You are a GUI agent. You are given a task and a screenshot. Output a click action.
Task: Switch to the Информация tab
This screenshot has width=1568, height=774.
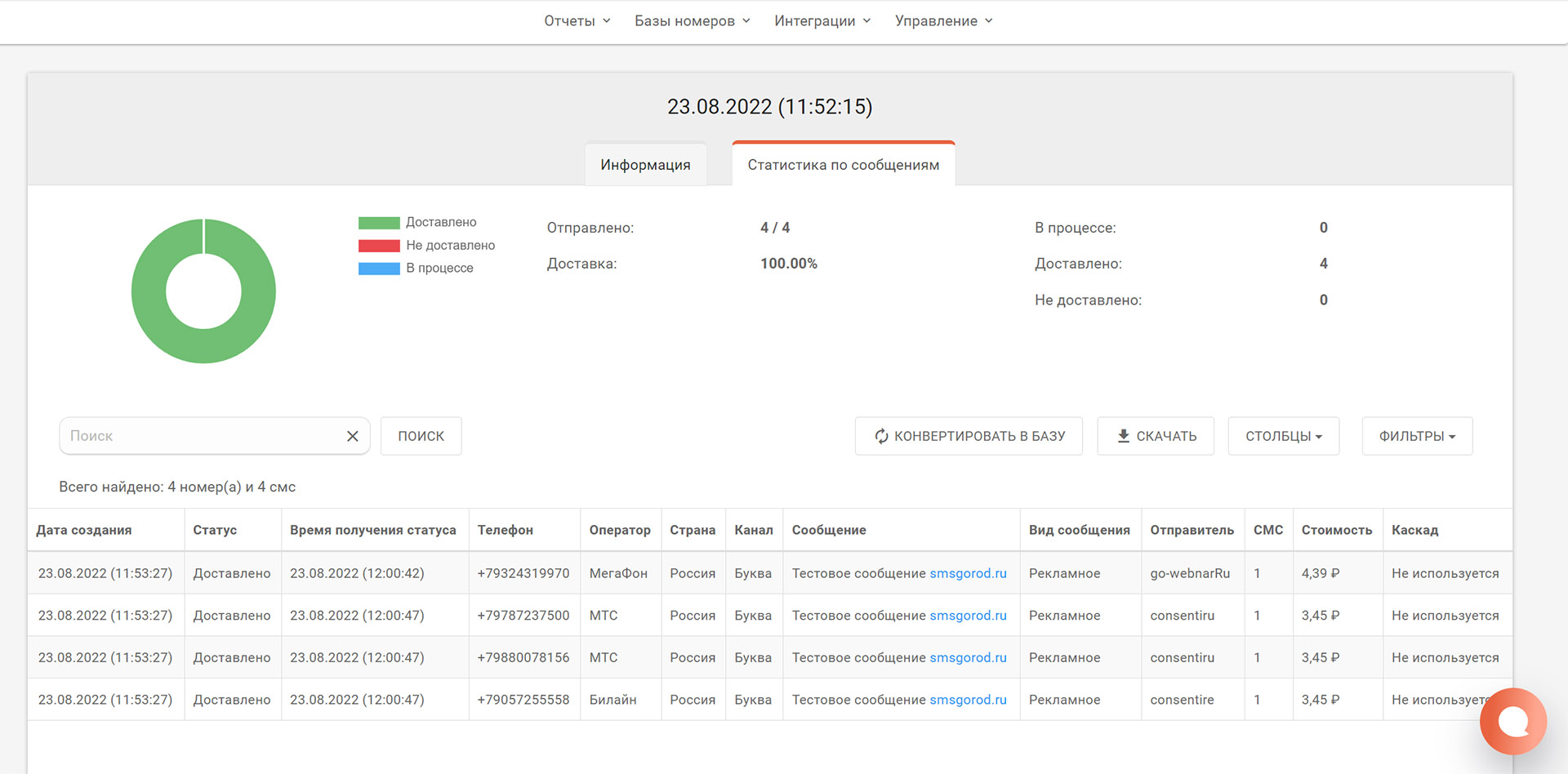[x=645, y=165]
